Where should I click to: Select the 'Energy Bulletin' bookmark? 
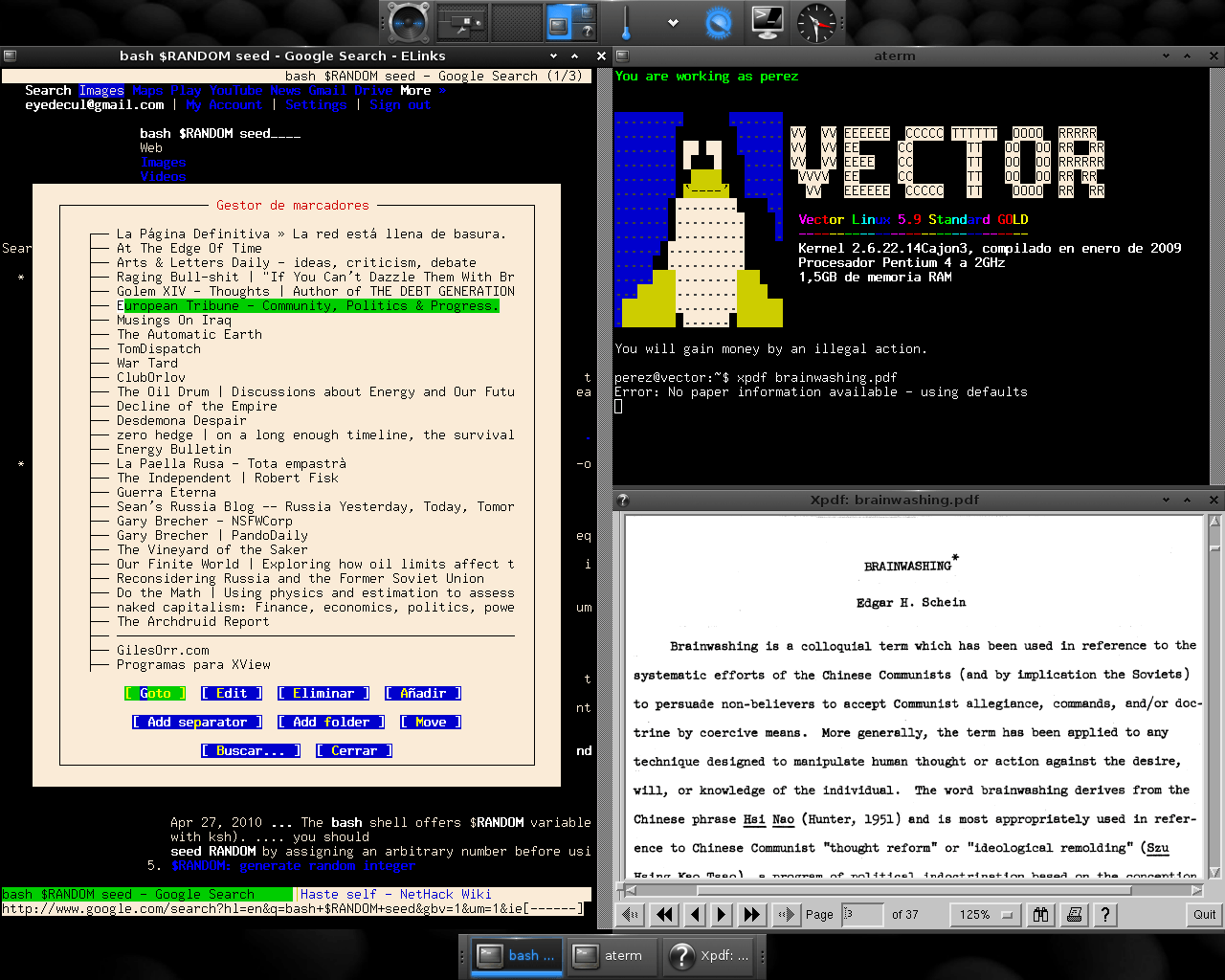pyautogui.click(x=174, y=450)
